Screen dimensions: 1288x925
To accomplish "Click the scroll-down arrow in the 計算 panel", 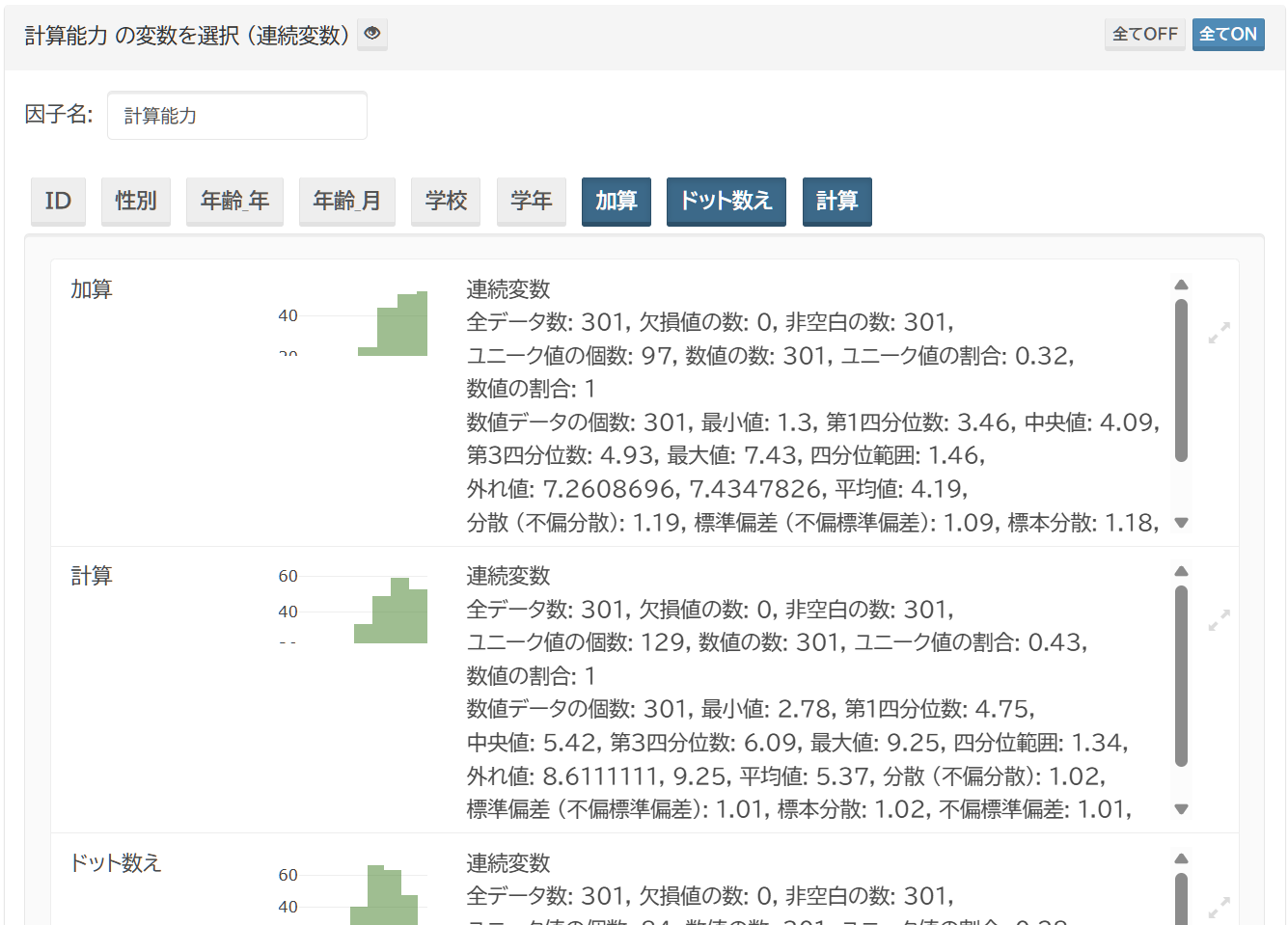I will [1181, 808].
